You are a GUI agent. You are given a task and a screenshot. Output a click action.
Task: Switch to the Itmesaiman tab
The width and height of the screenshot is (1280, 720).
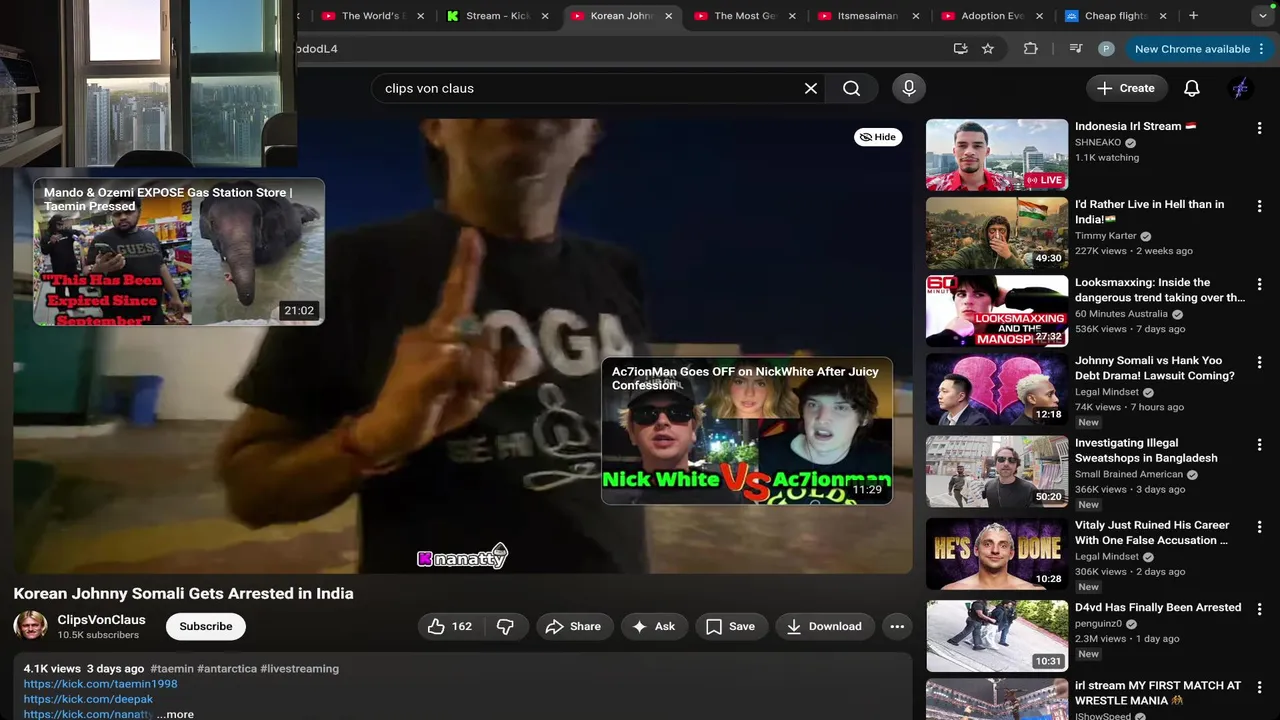(868, 16)
